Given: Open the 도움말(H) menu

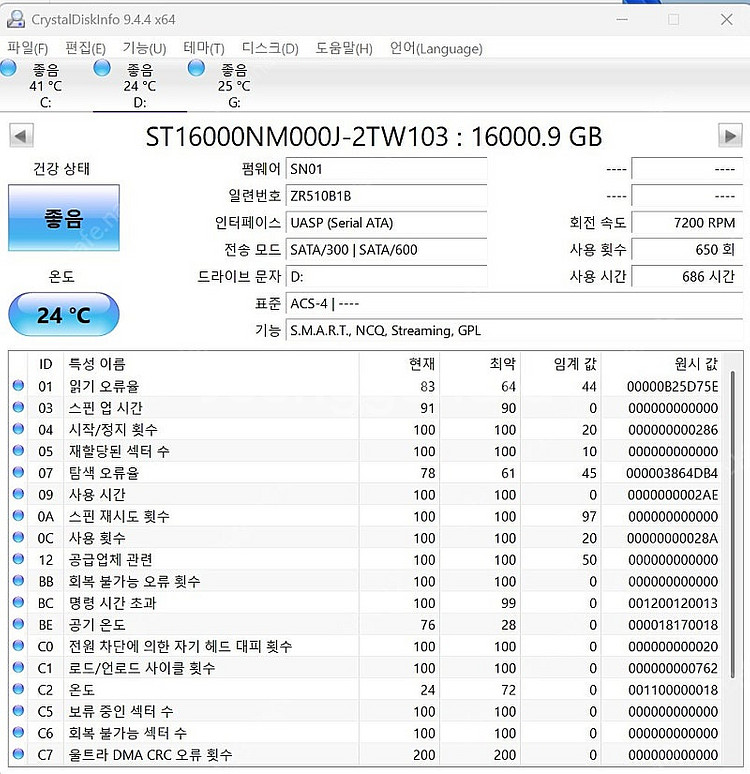Looking at the screenshot, I should pos(344,48).
